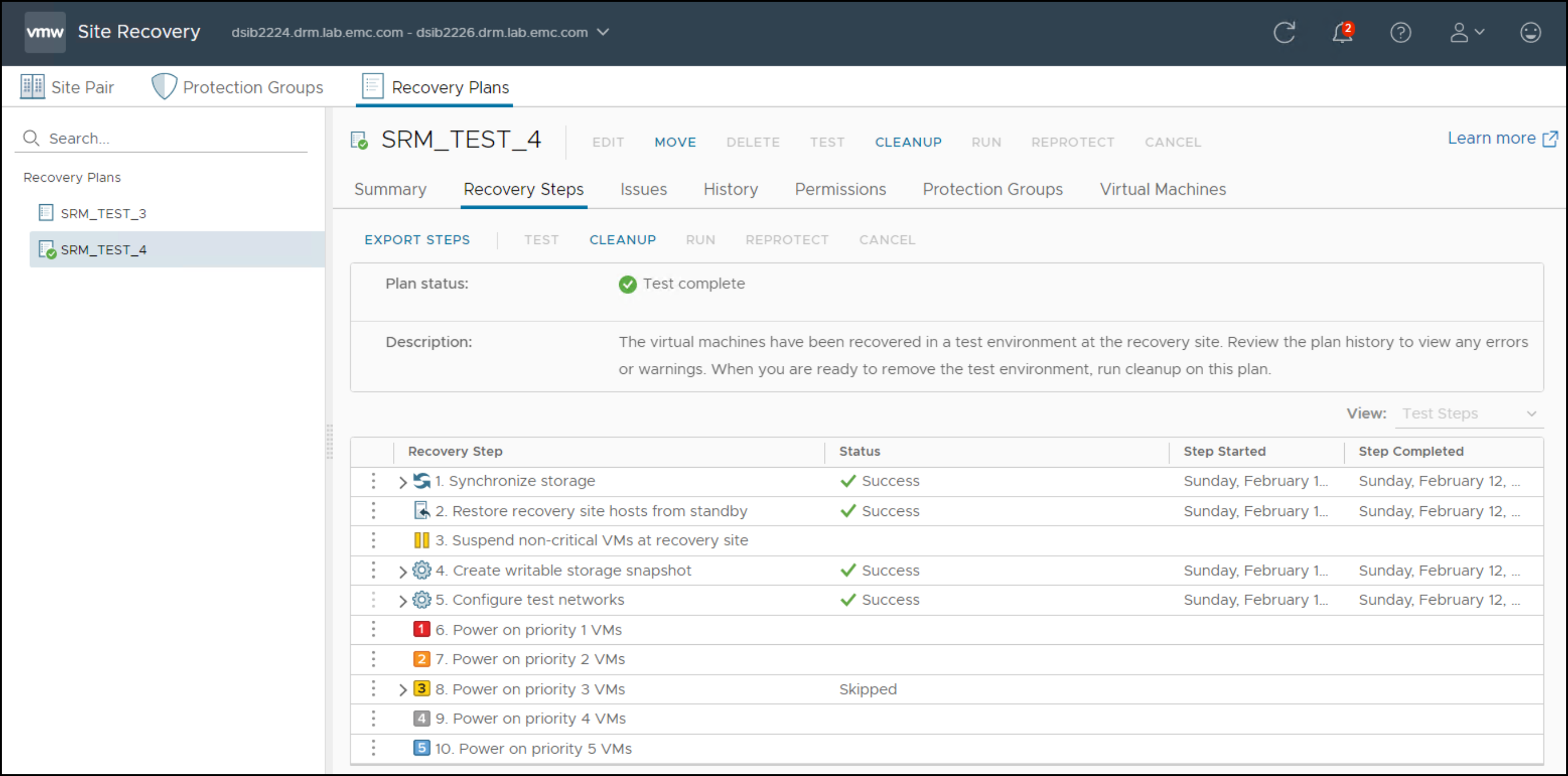Click the Skipped status text
The width and height of the screenshot is (1568, 776).
point(867,690)
